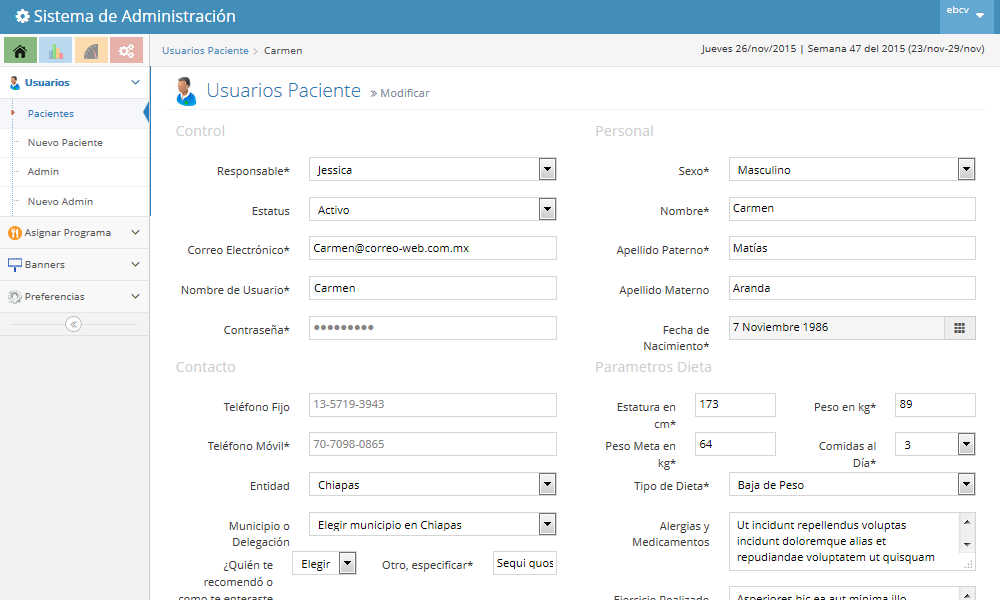The height and width of the screenshot is (600, 1000).
Task: Open the Responsable dropdown showing Jessica
Action: [x=432, y=170]
